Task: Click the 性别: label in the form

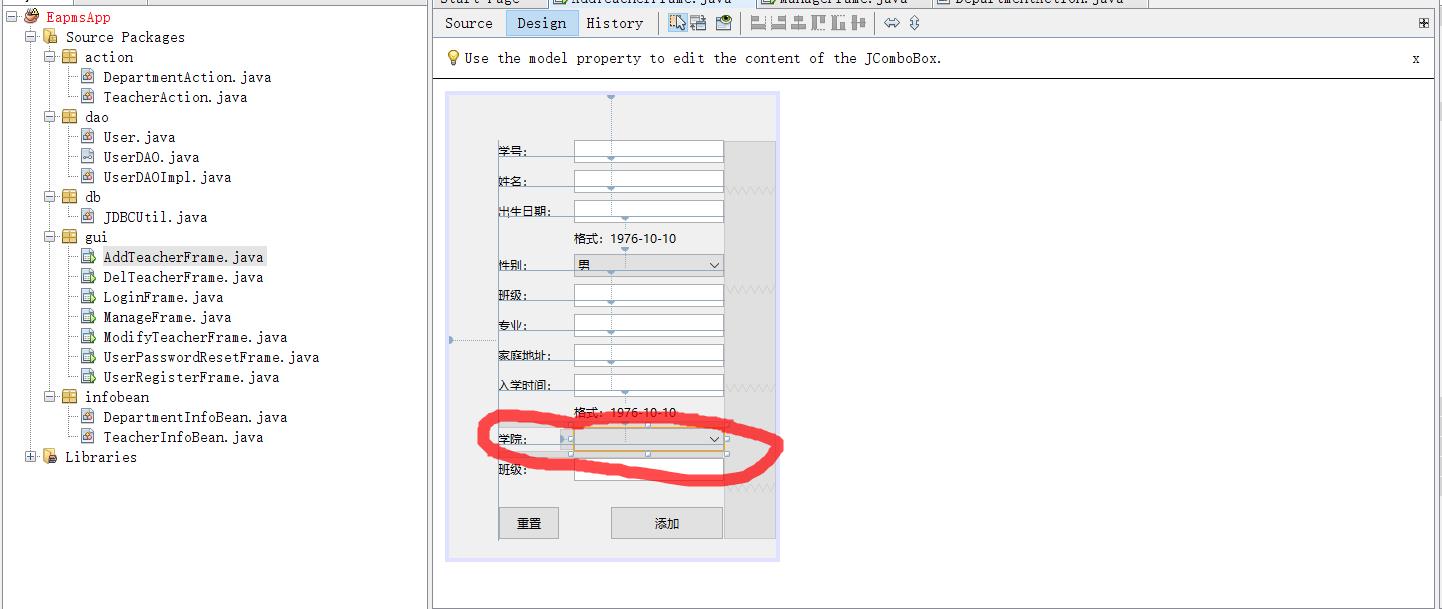Action: point(513,265)
